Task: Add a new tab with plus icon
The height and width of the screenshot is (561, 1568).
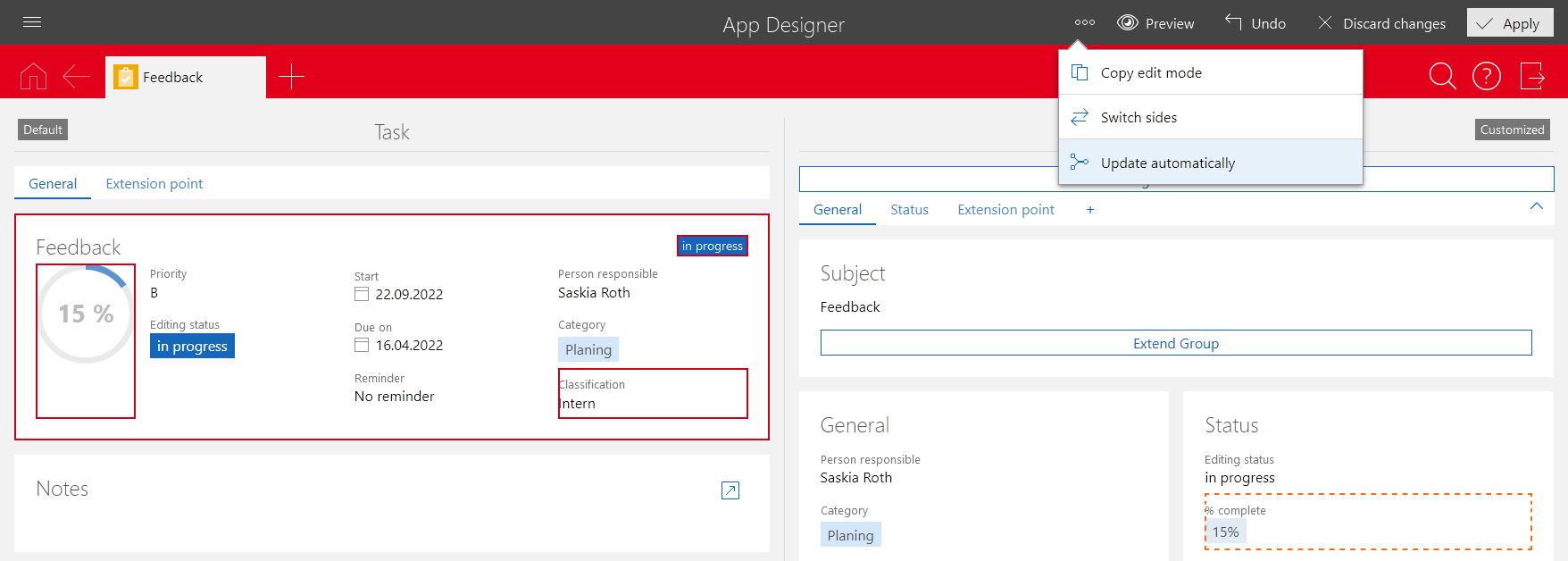Action: point(291,77)
